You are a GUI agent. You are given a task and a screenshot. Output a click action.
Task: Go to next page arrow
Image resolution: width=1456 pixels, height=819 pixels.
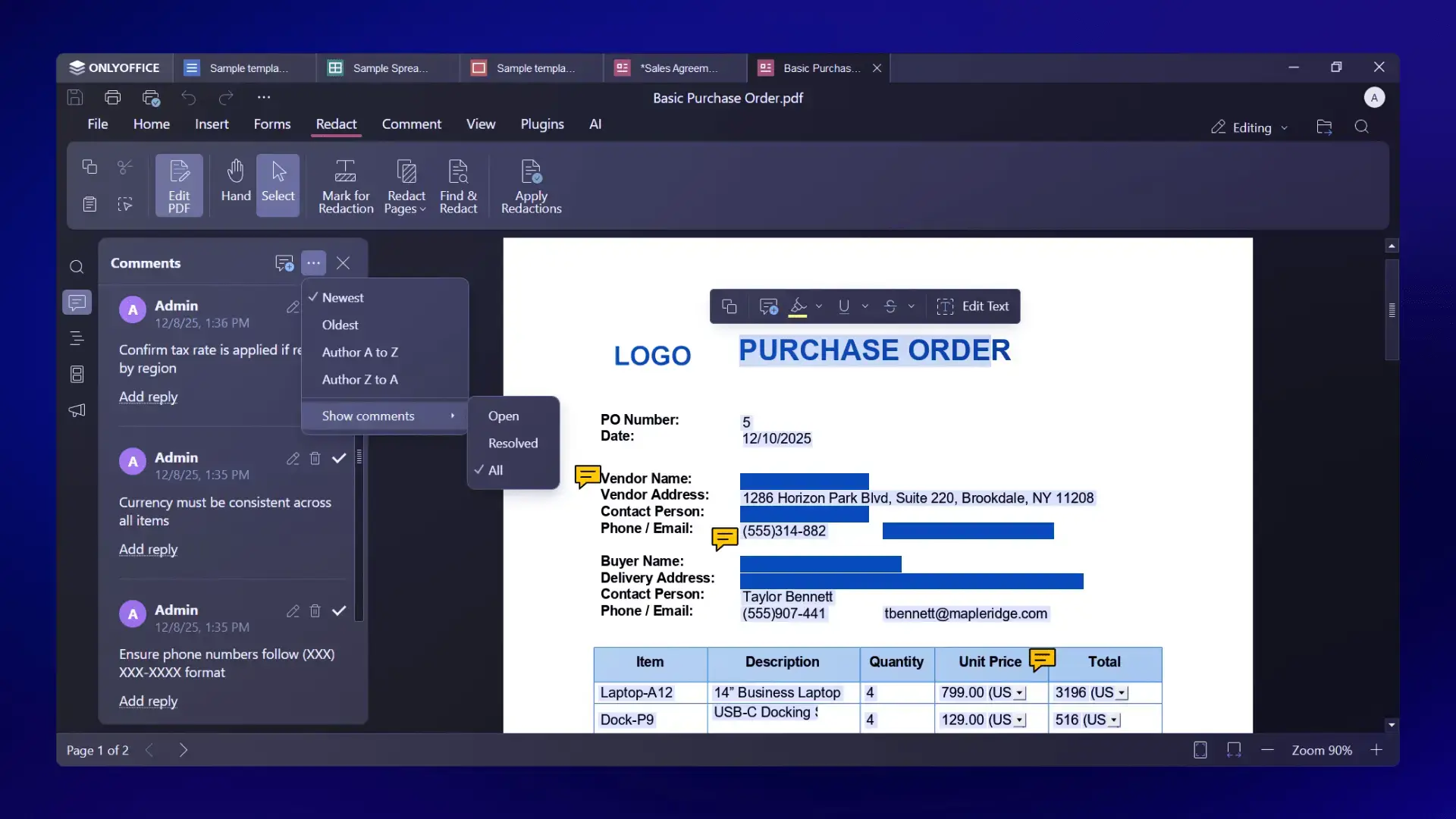coord(184,750)
